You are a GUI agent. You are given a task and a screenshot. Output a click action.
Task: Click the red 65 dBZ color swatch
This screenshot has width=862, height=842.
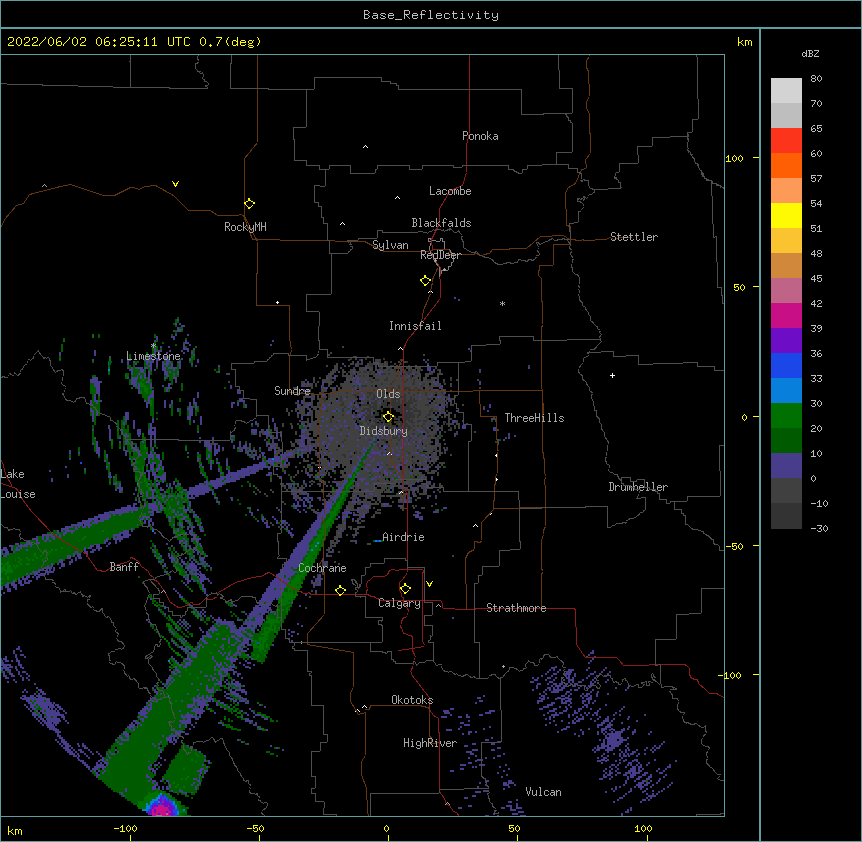pyautogui.click(x=786, y=141)
